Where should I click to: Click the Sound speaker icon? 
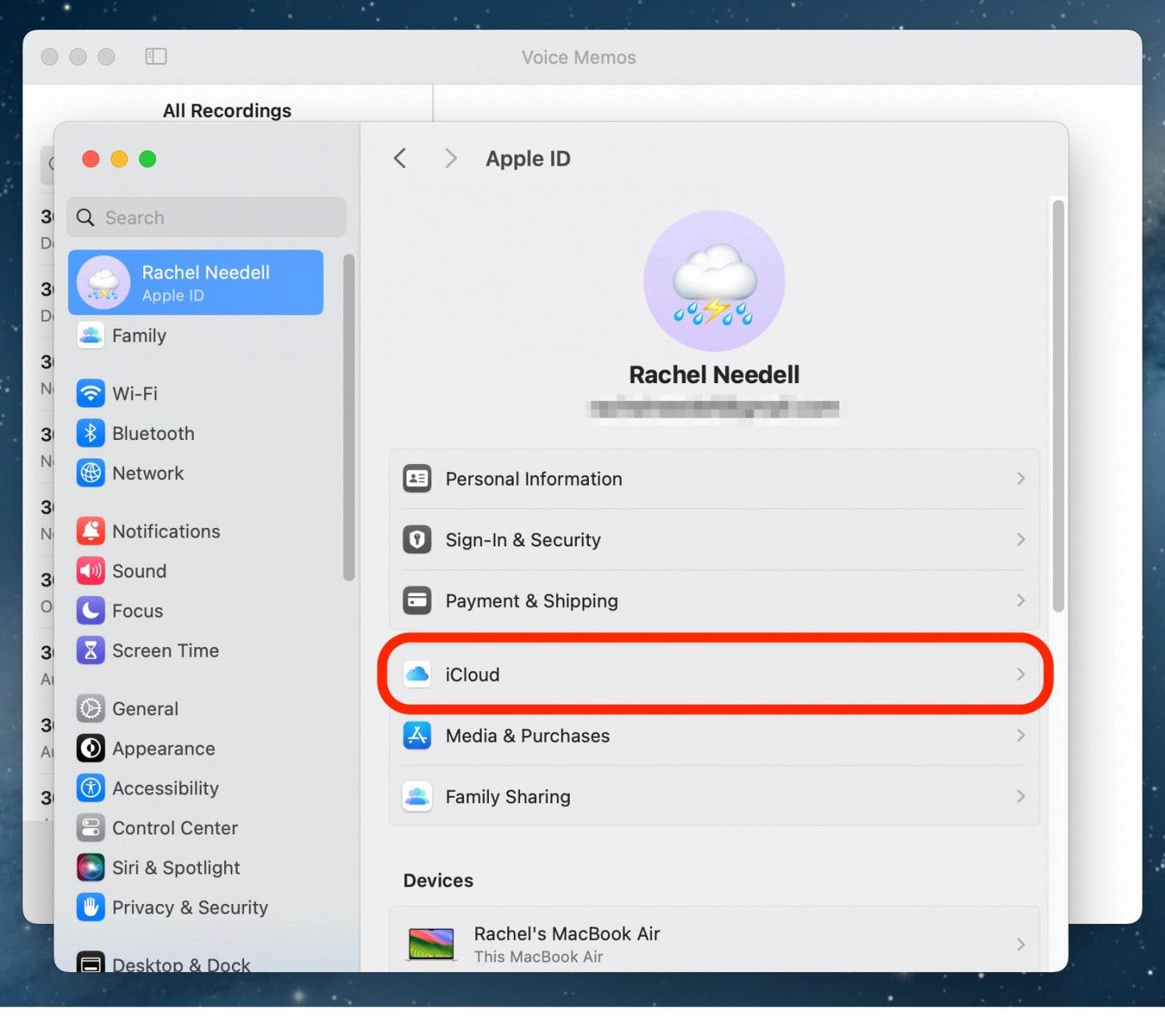click(90, 571)
